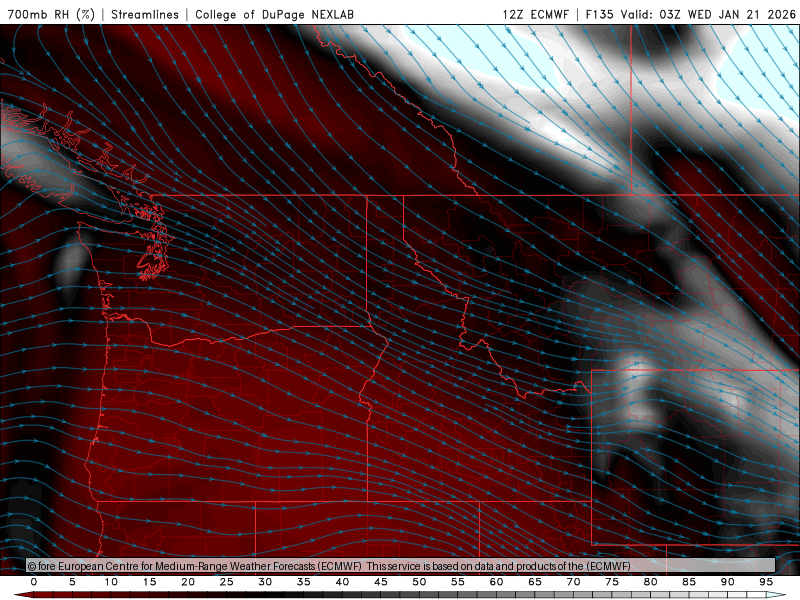The image size is (800, 600).
Task: Click the '90' value on color scale
Action: coord(728,582)
